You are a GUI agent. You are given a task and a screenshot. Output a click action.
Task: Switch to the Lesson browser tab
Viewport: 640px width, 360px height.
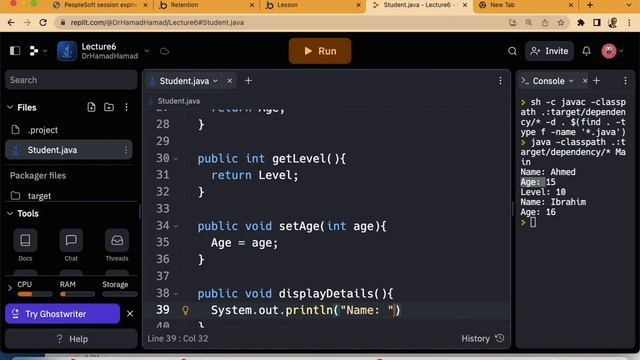click(x=312, y=5)
